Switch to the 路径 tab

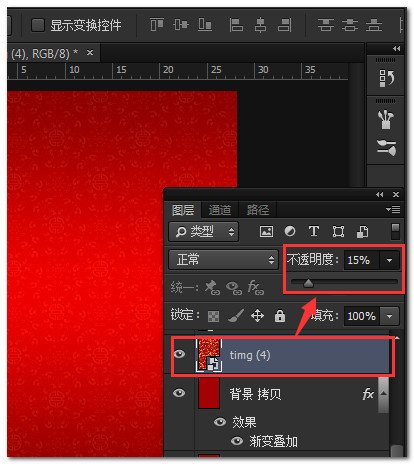tap(258, 210)
